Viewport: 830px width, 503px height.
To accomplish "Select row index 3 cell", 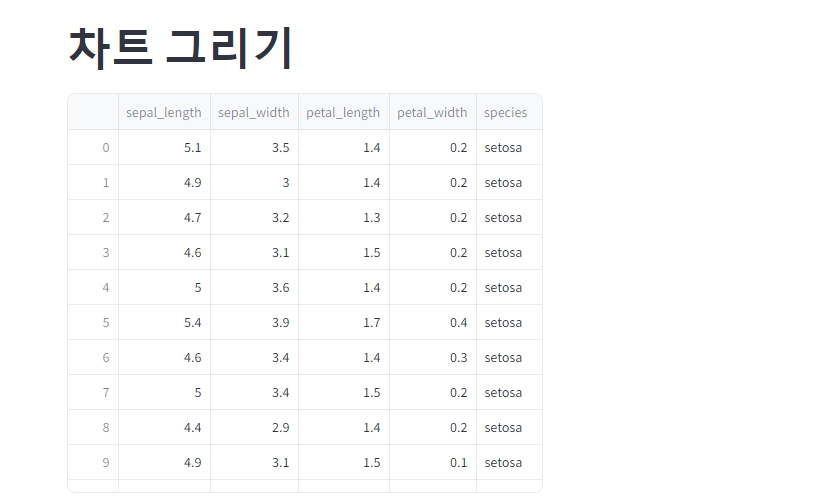I will tap(93, 252).
